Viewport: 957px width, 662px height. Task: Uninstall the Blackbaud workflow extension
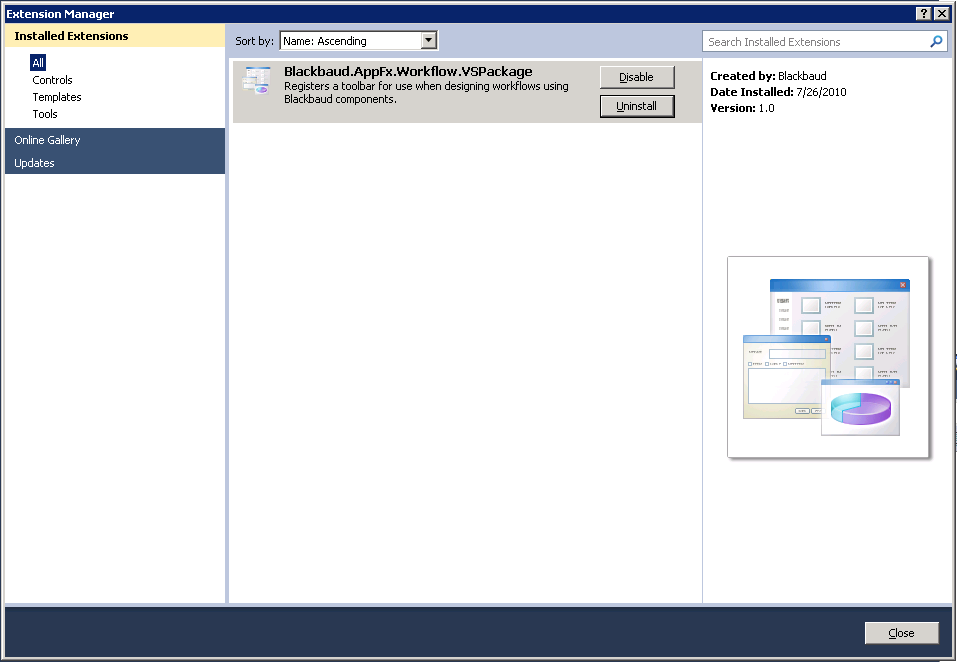click(x=637, y=106)
